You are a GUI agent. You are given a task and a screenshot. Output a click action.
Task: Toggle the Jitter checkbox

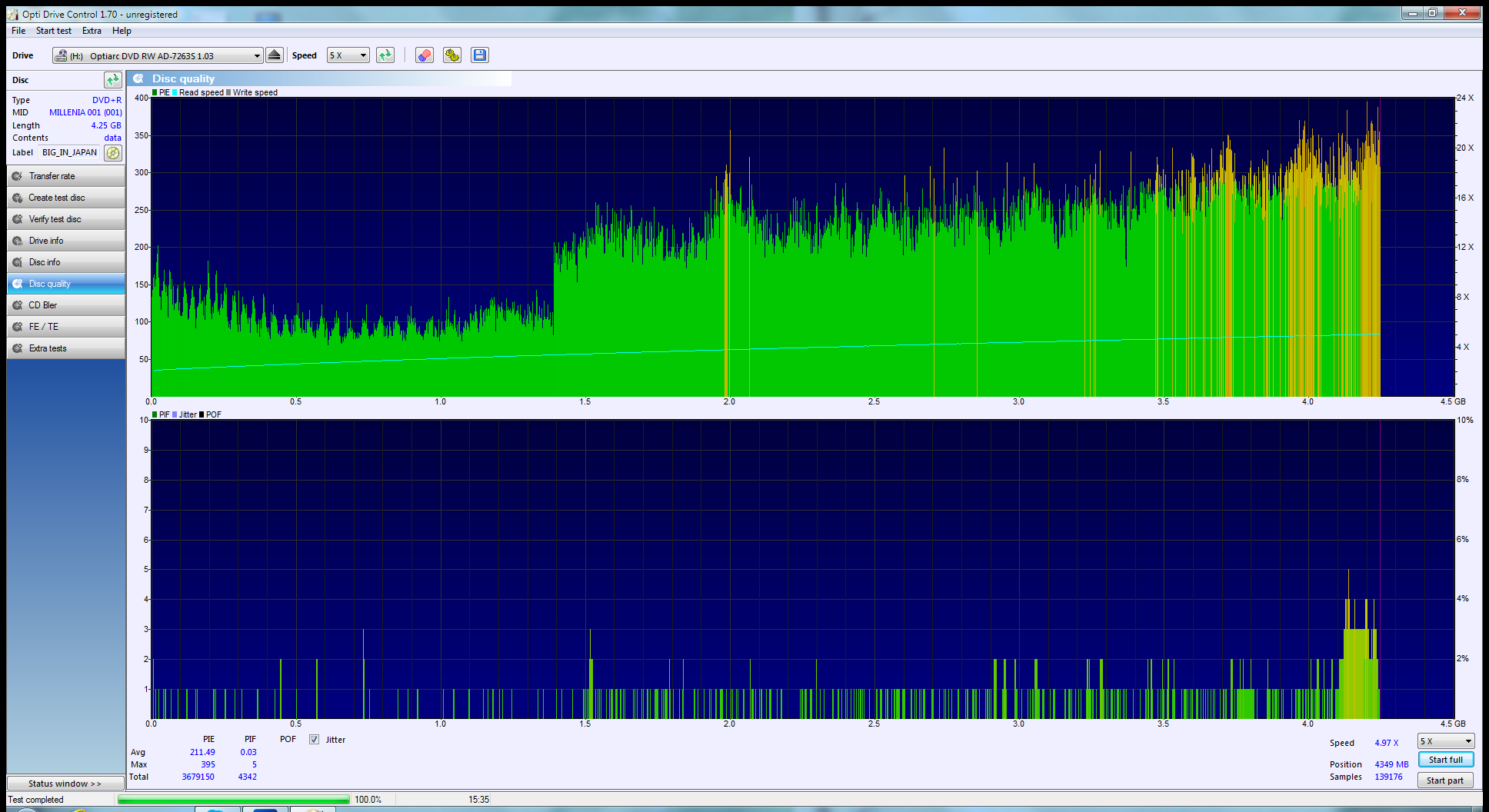pos(314,740)
